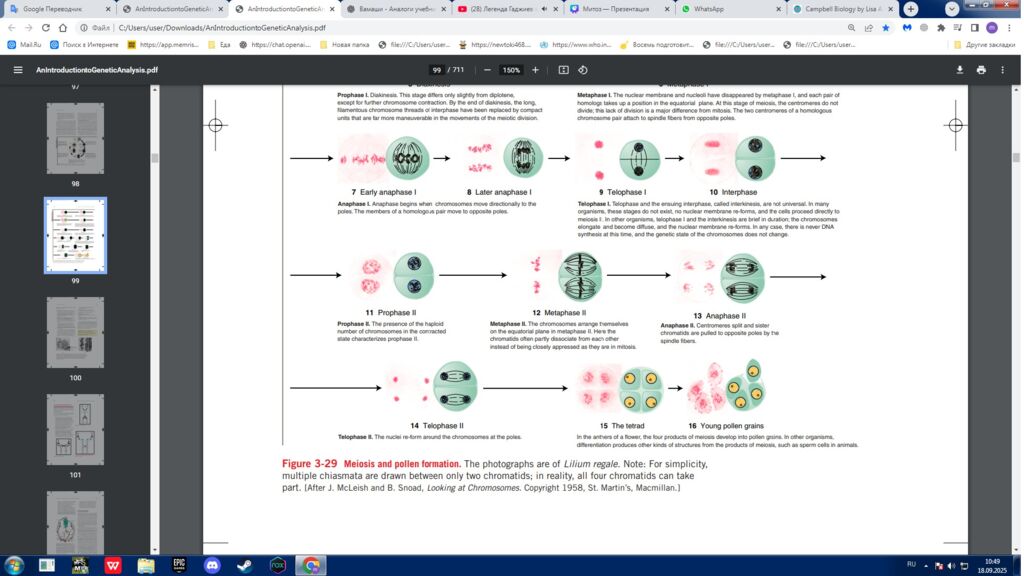Print the PDF document

[981, 70]
